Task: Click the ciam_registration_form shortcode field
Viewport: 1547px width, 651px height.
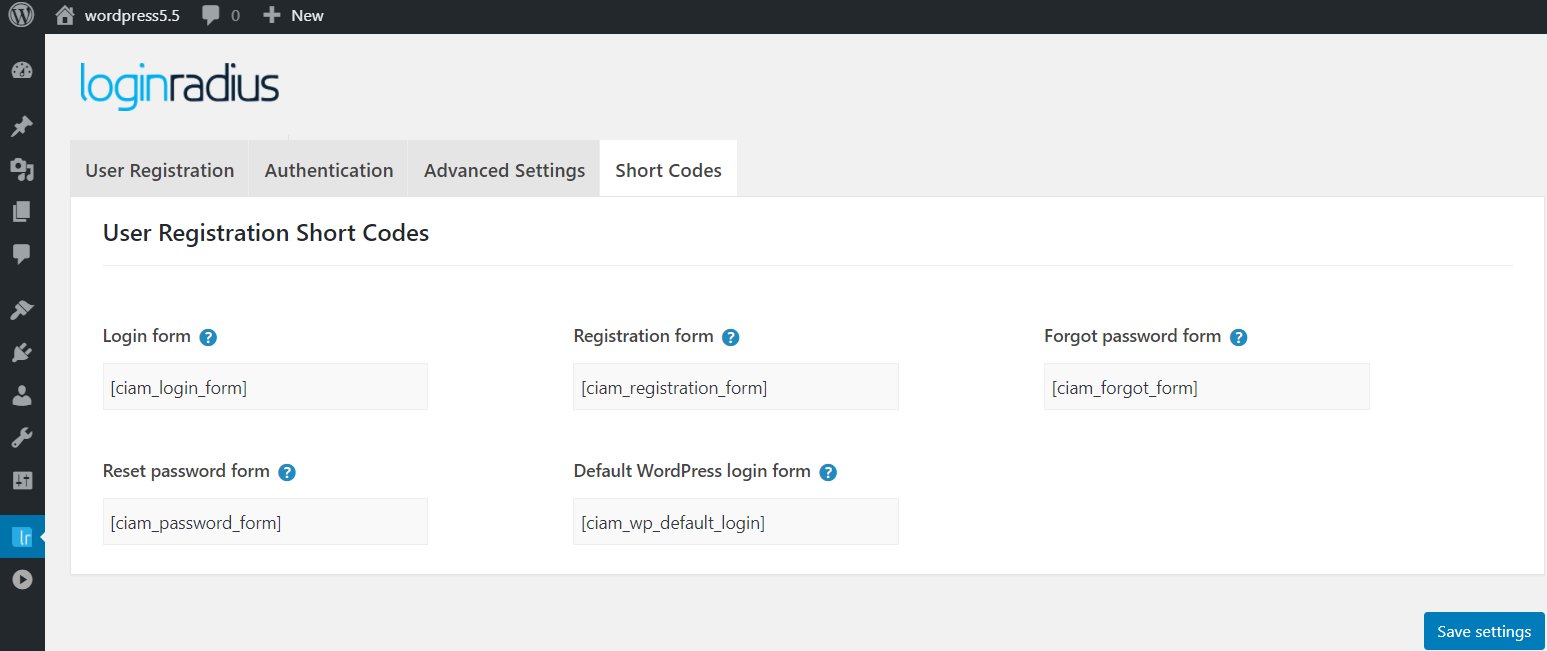Action: click(x=735, y=387)
